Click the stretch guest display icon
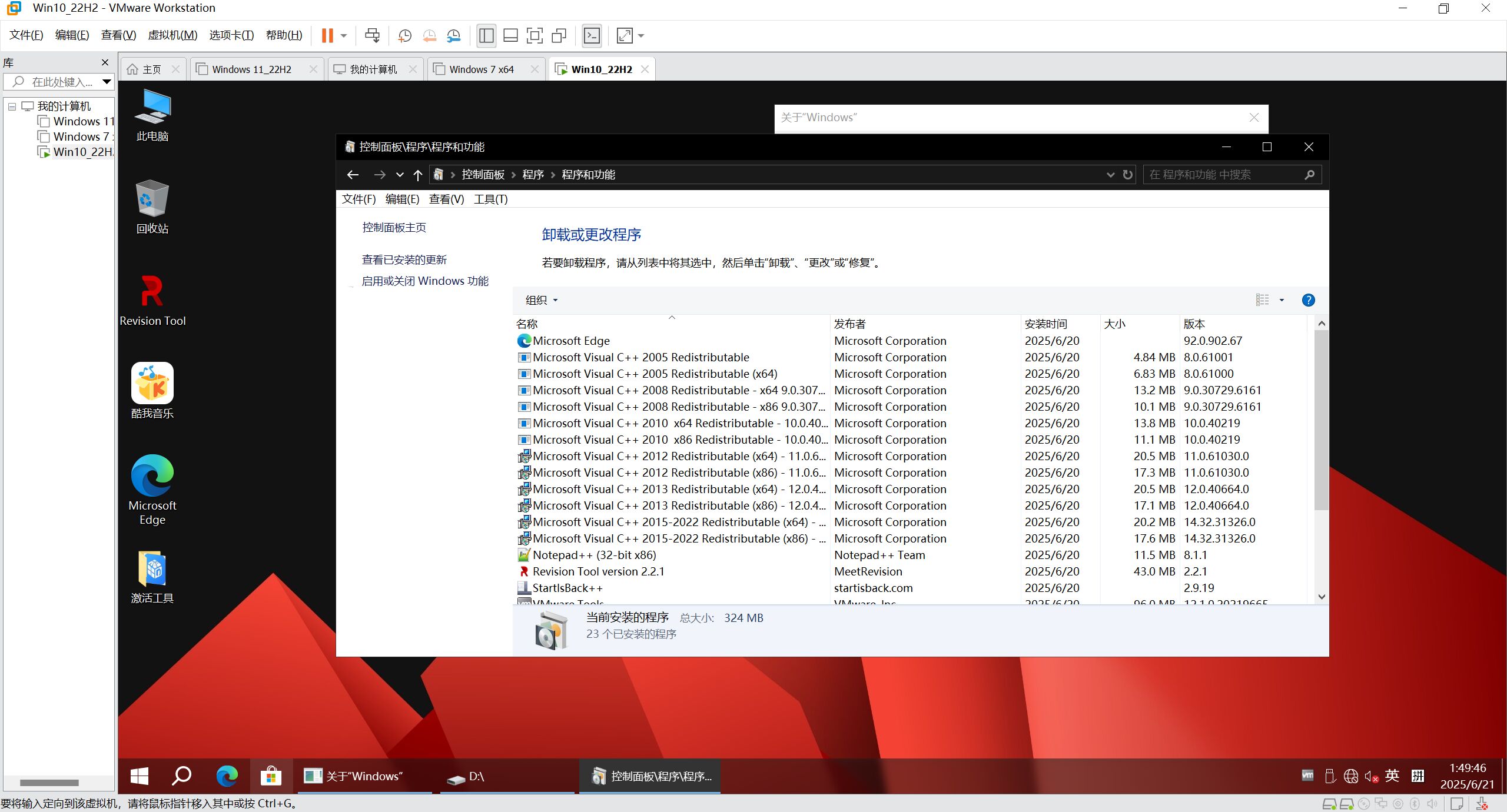This screenshot has width=1507, height=812. coord(624,36)
